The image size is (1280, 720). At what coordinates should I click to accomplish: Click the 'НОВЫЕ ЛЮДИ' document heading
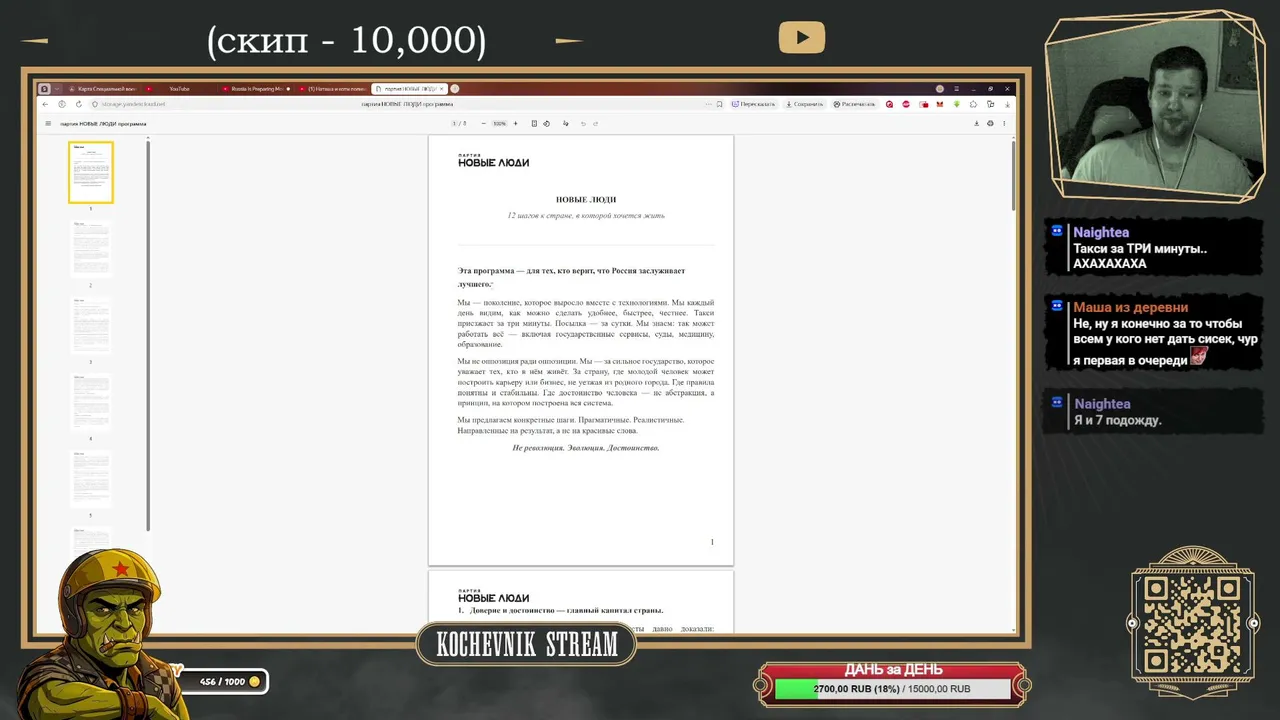(586, 200)
